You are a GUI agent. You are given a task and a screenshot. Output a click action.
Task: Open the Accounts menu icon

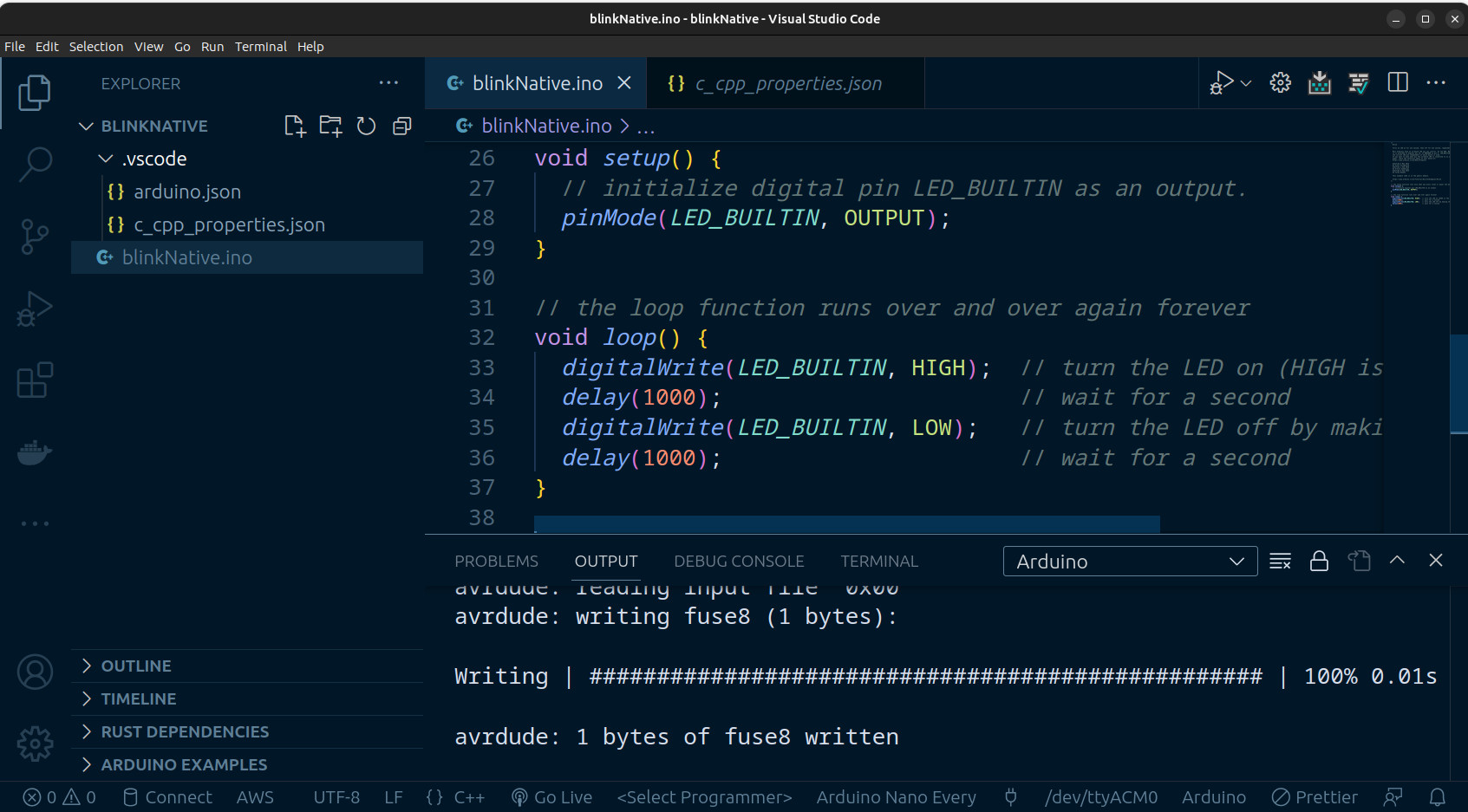[35, 672]
